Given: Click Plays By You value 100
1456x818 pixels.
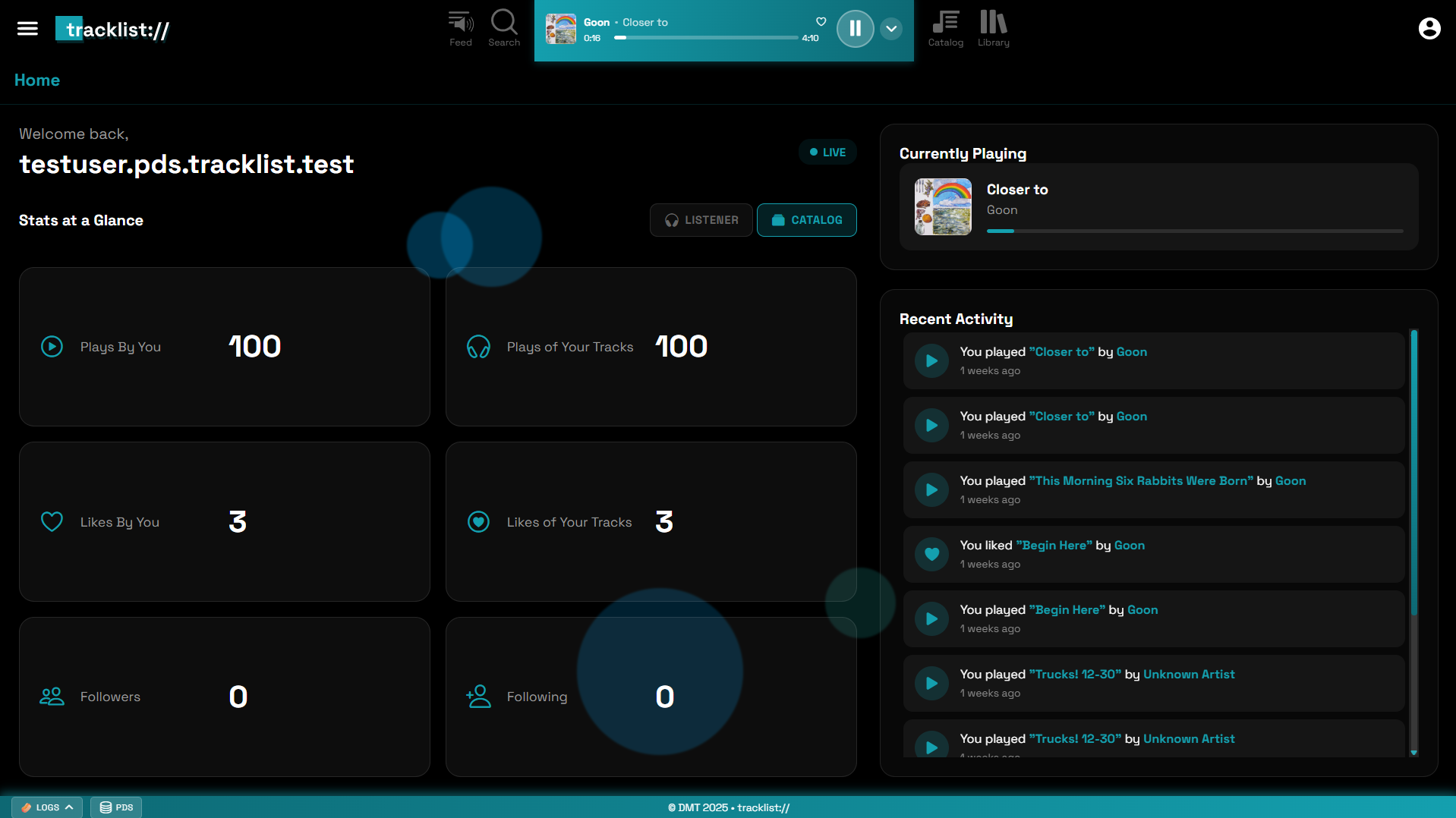Looking at the screenshot, I should point(255,347).
